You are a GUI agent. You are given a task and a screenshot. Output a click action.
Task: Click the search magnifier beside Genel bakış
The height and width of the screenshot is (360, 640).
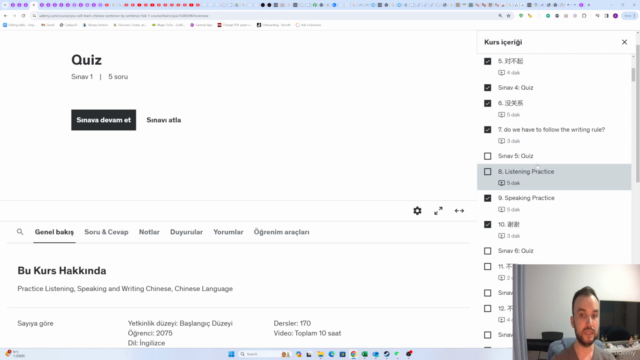(x=20, y=232)
